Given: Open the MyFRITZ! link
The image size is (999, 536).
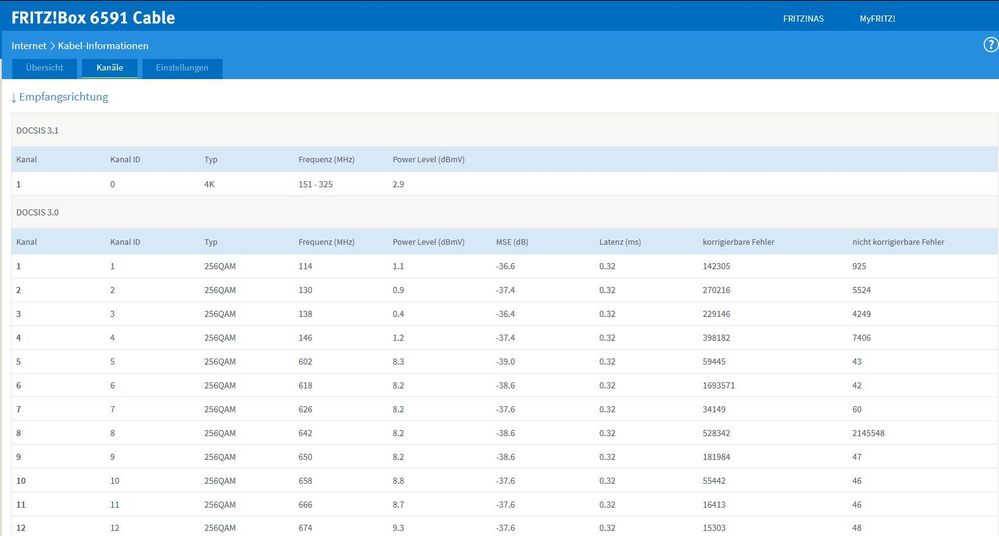Looking at the screenshot, I should [877, 18].
